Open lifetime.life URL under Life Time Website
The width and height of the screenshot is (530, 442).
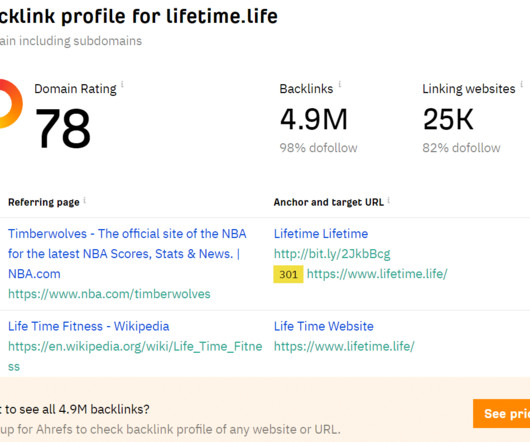tap(344, 346)
